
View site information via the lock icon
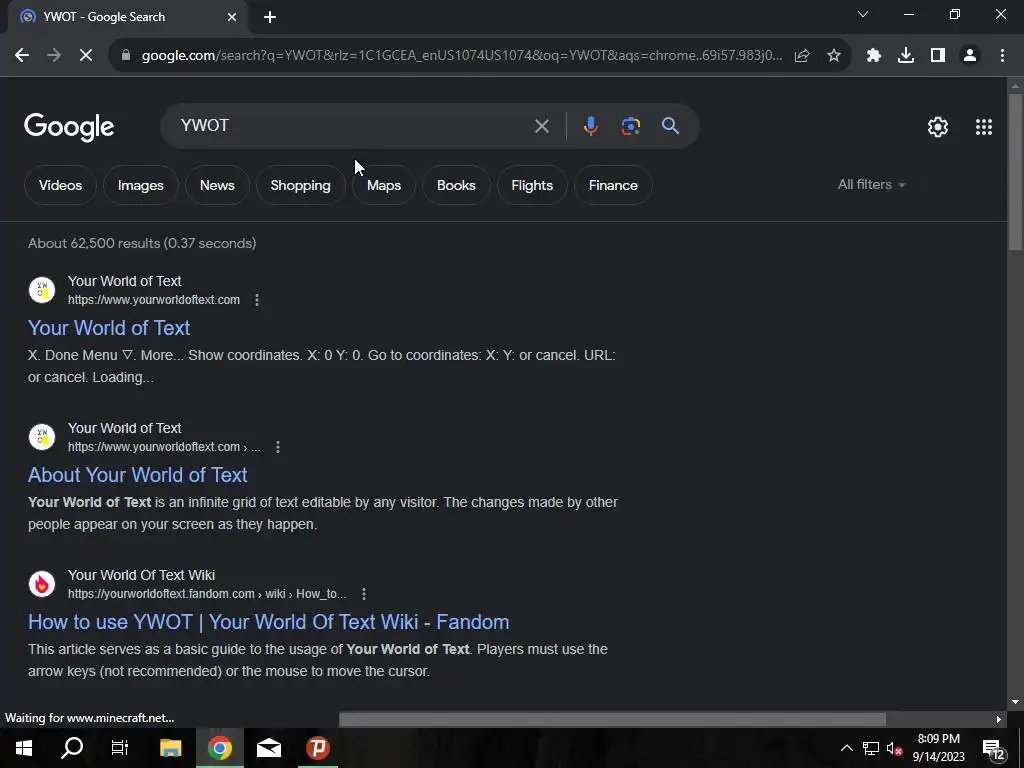126,56
